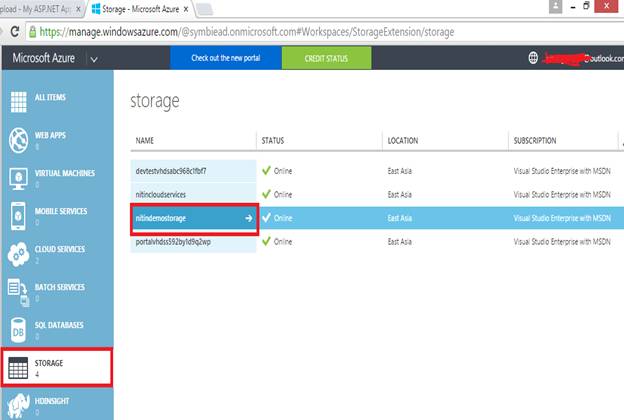The width and height of the screenshot is (624, 420).
Task: Select CLOUD SERVICES label in sidebar
Action: (60, 249)
